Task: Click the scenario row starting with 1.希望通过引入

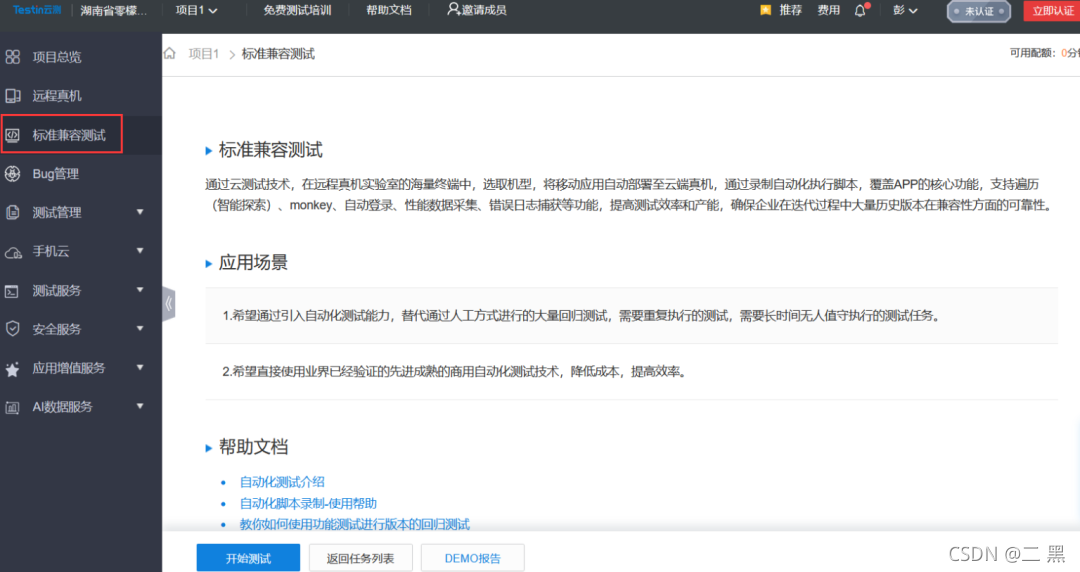Action: pyautogui.click(x=631, y=316)
